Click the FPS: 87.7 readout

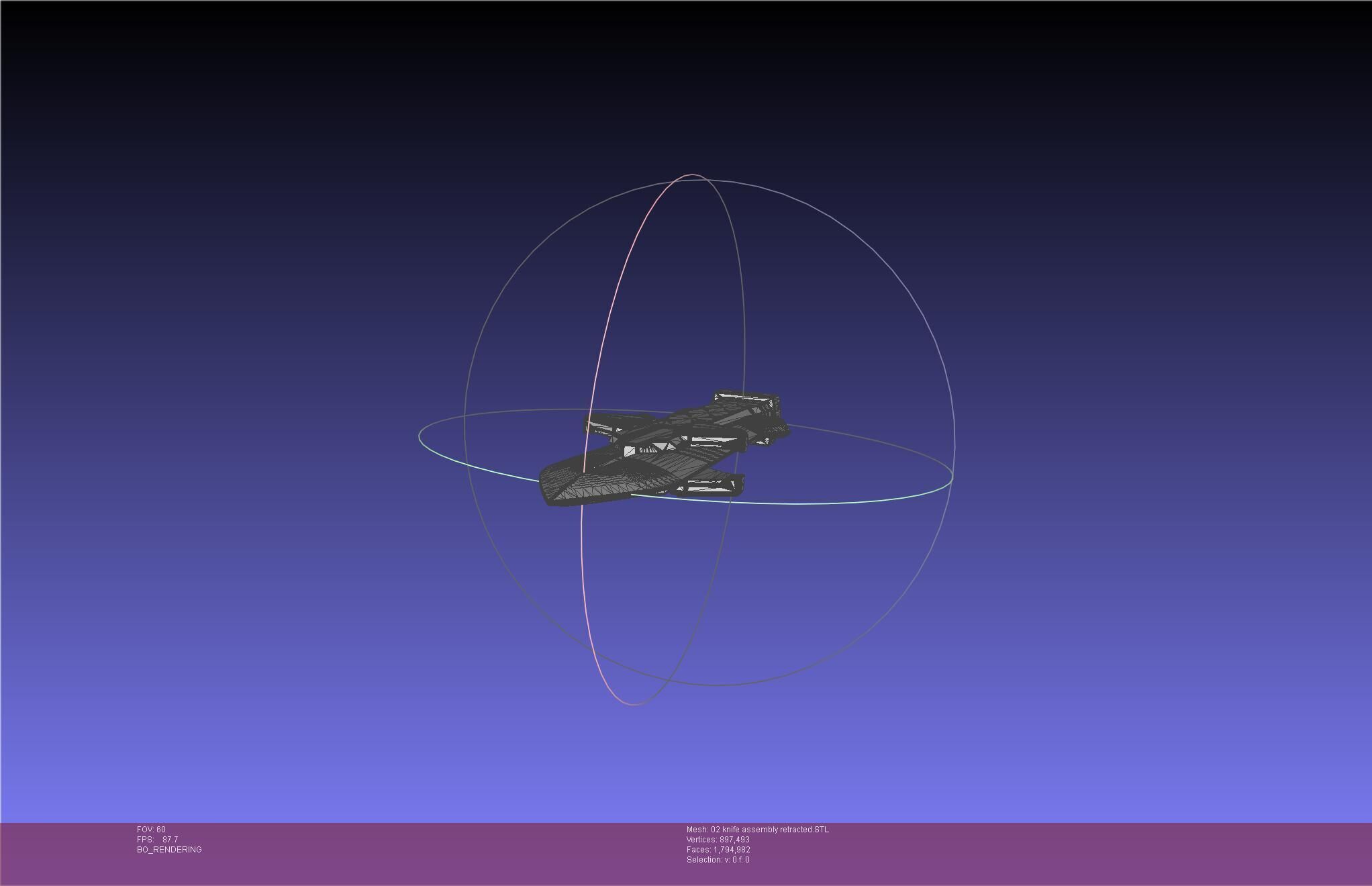[157, 840]
